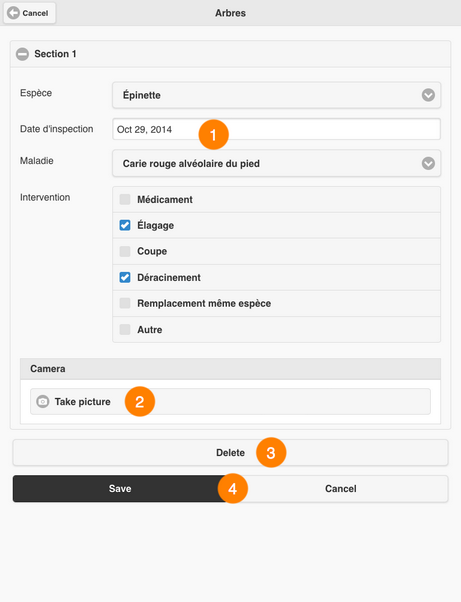Click the back arrow icon in the Cancel button

pos(13,13)
